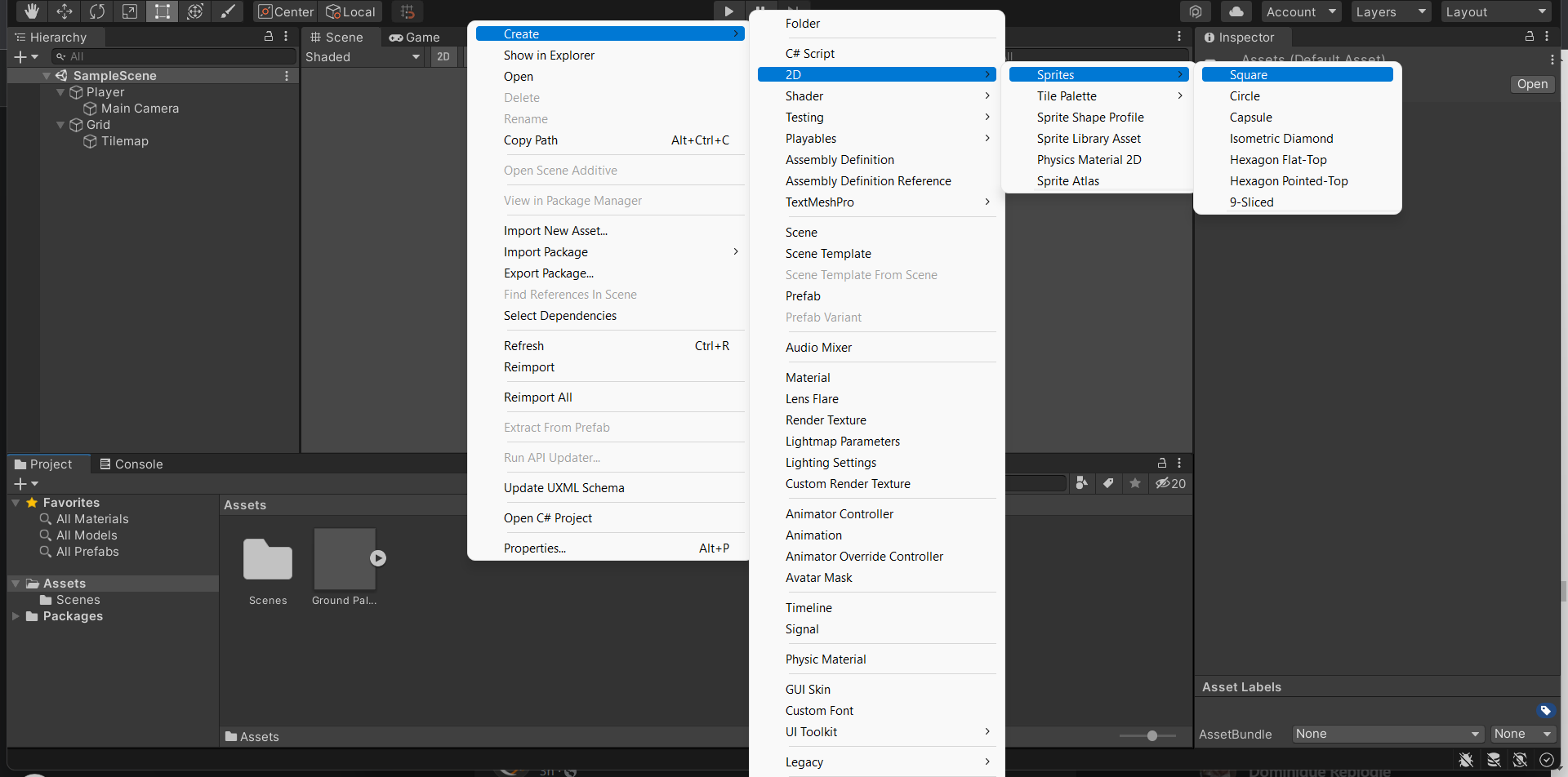Collapse the Favorites section
1568x777 pixels.
(16, 503)
